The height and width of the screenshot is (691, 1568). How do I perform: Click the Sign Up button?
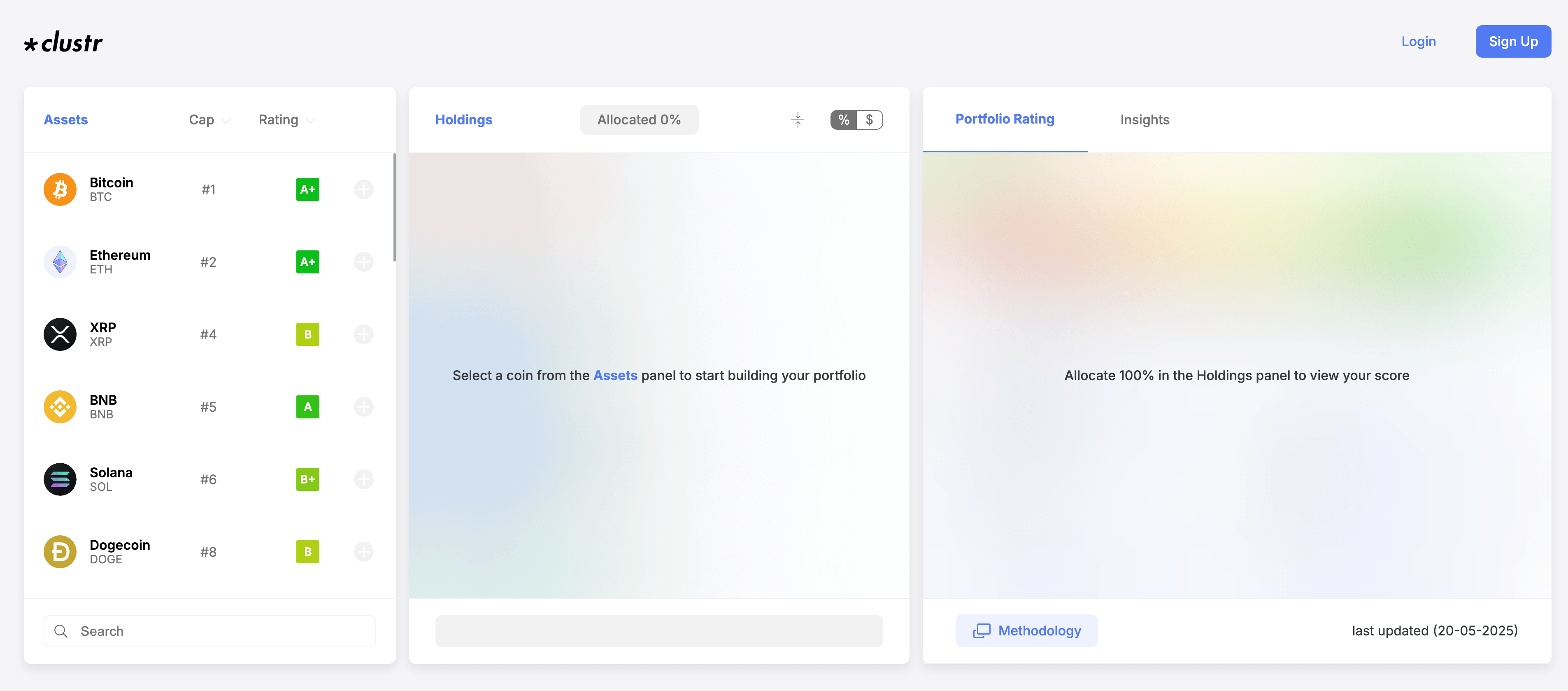pyautogui.click(x=1512, y=42)
